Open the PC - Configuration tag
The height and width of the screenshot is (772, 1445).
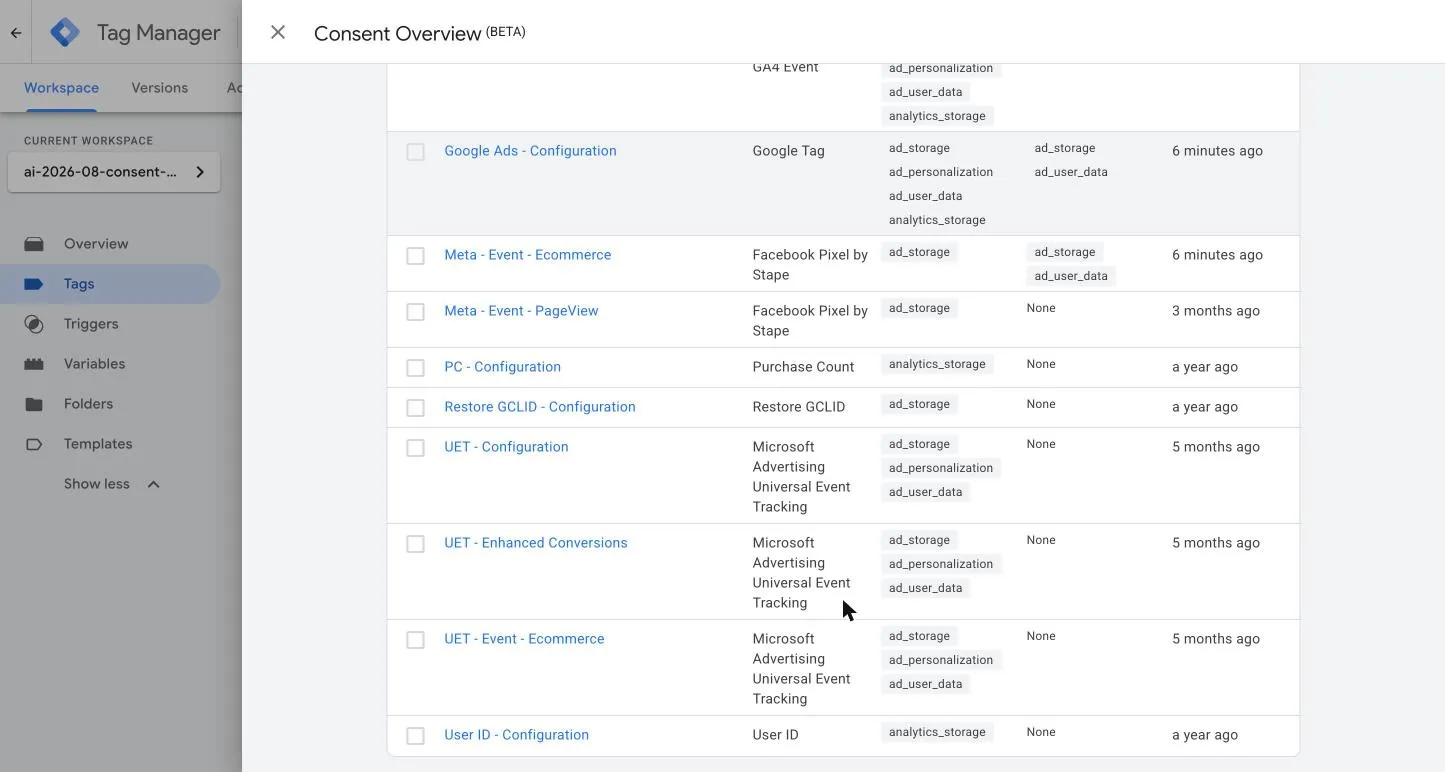pyautogui.click(x=502, y=367)
